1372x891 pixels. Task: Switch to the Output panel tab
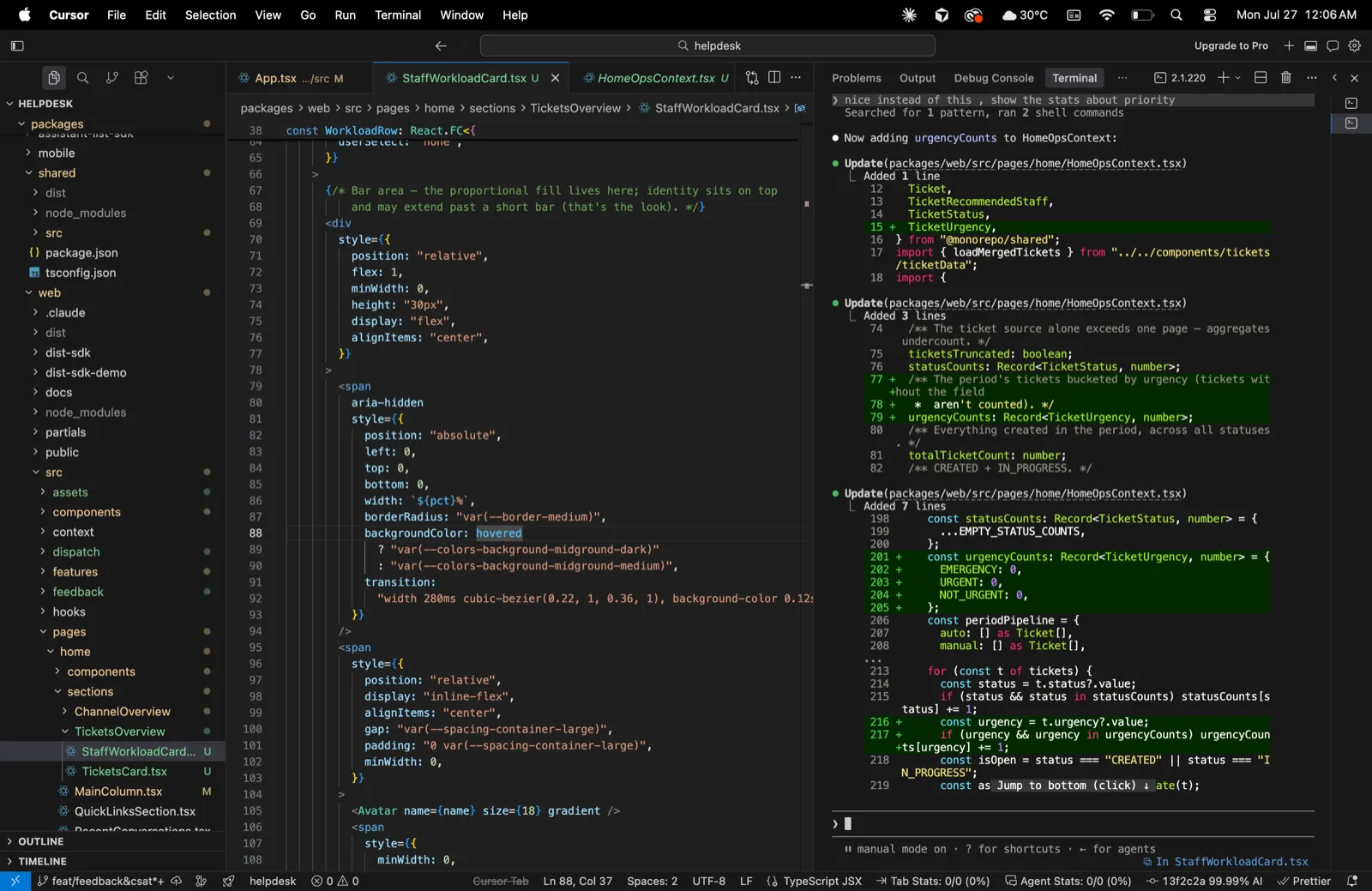click(918, 78)
